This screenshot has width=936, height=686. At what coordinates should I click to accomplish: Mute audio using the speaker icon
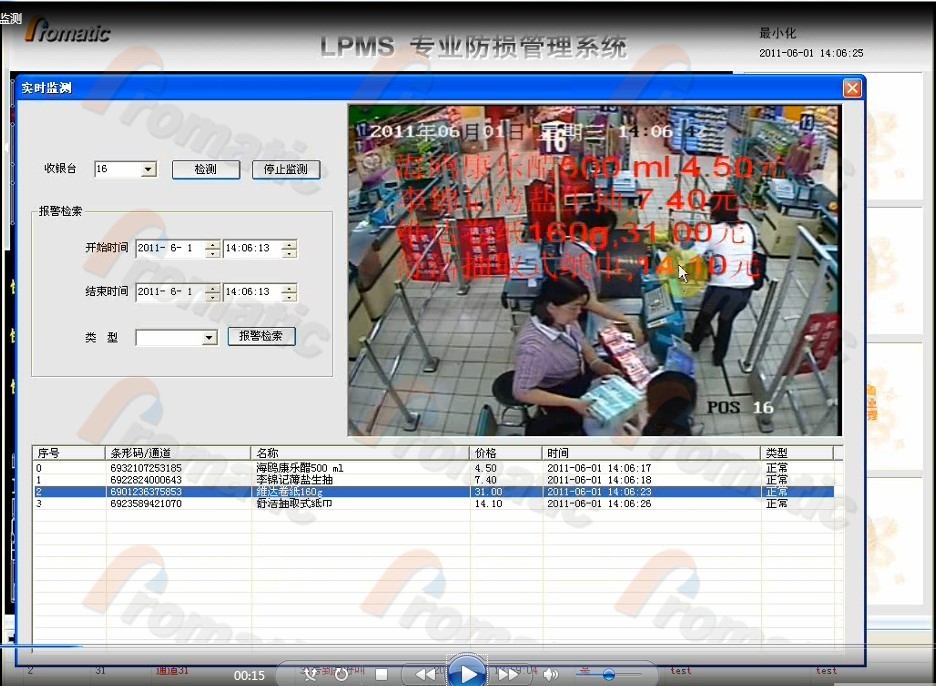[551, 675]
